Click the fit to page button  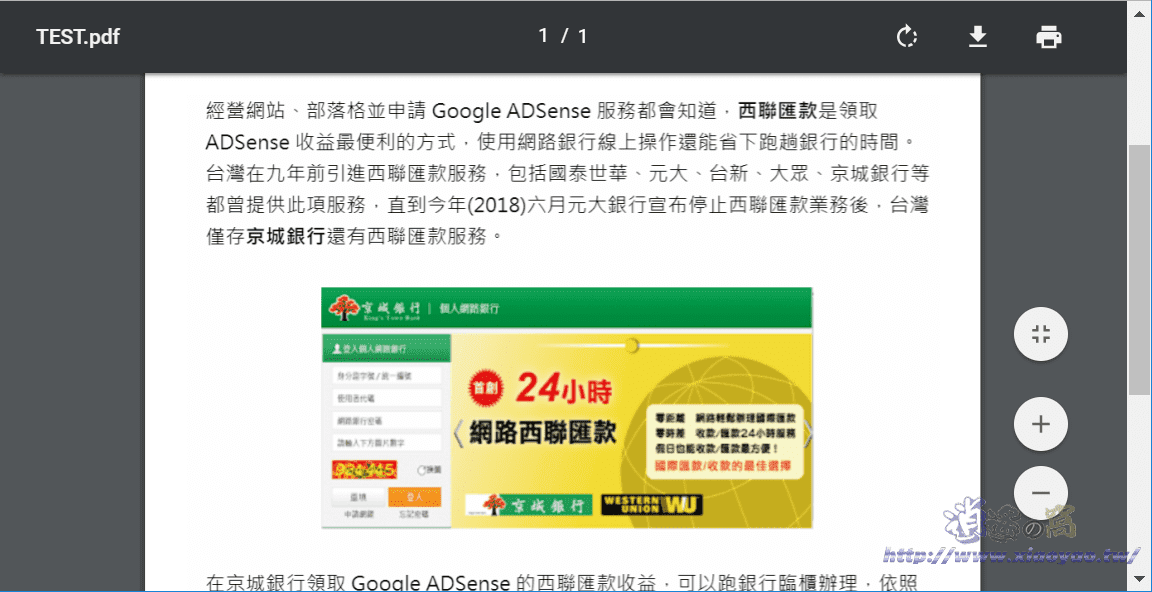1040,334
